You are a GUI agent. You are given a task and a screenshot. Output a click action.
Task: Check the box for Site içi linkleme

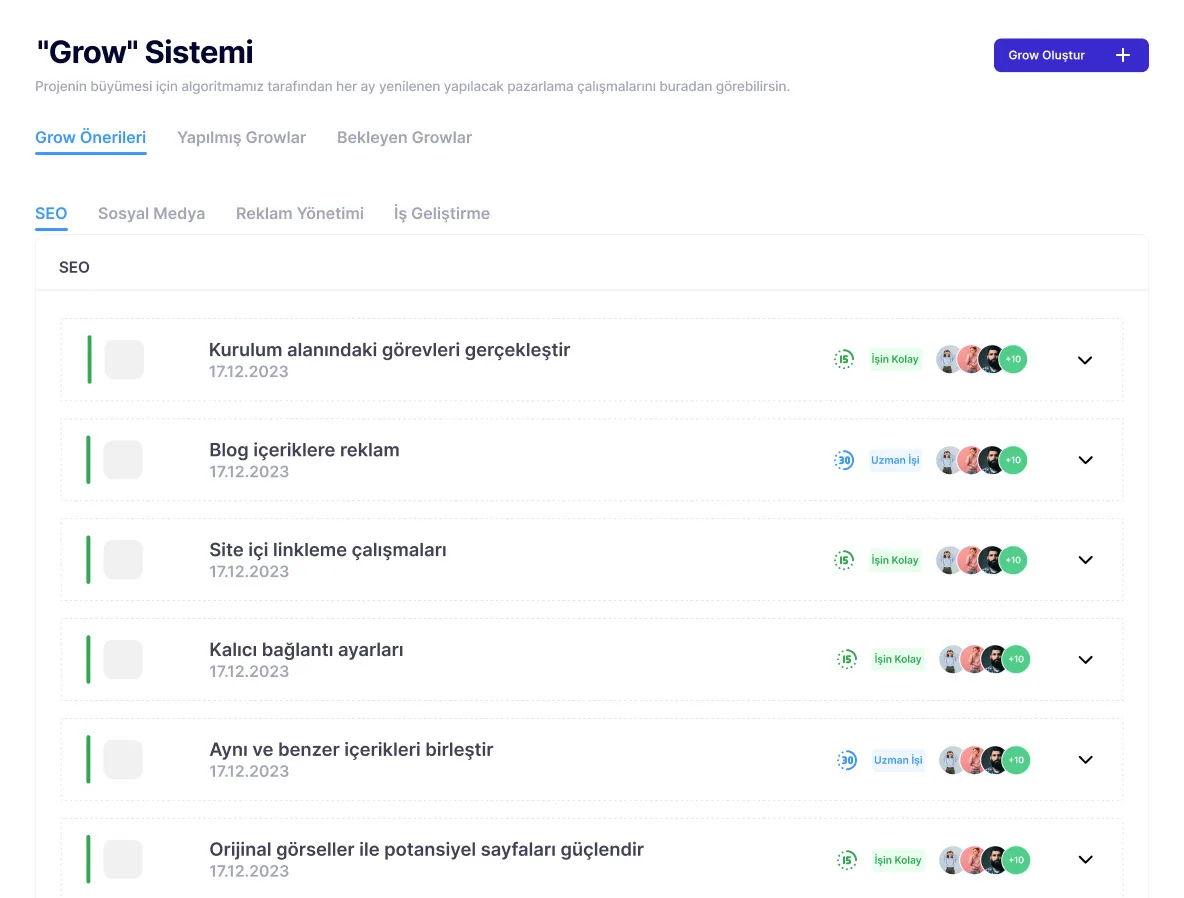click(x=123, y=560)
